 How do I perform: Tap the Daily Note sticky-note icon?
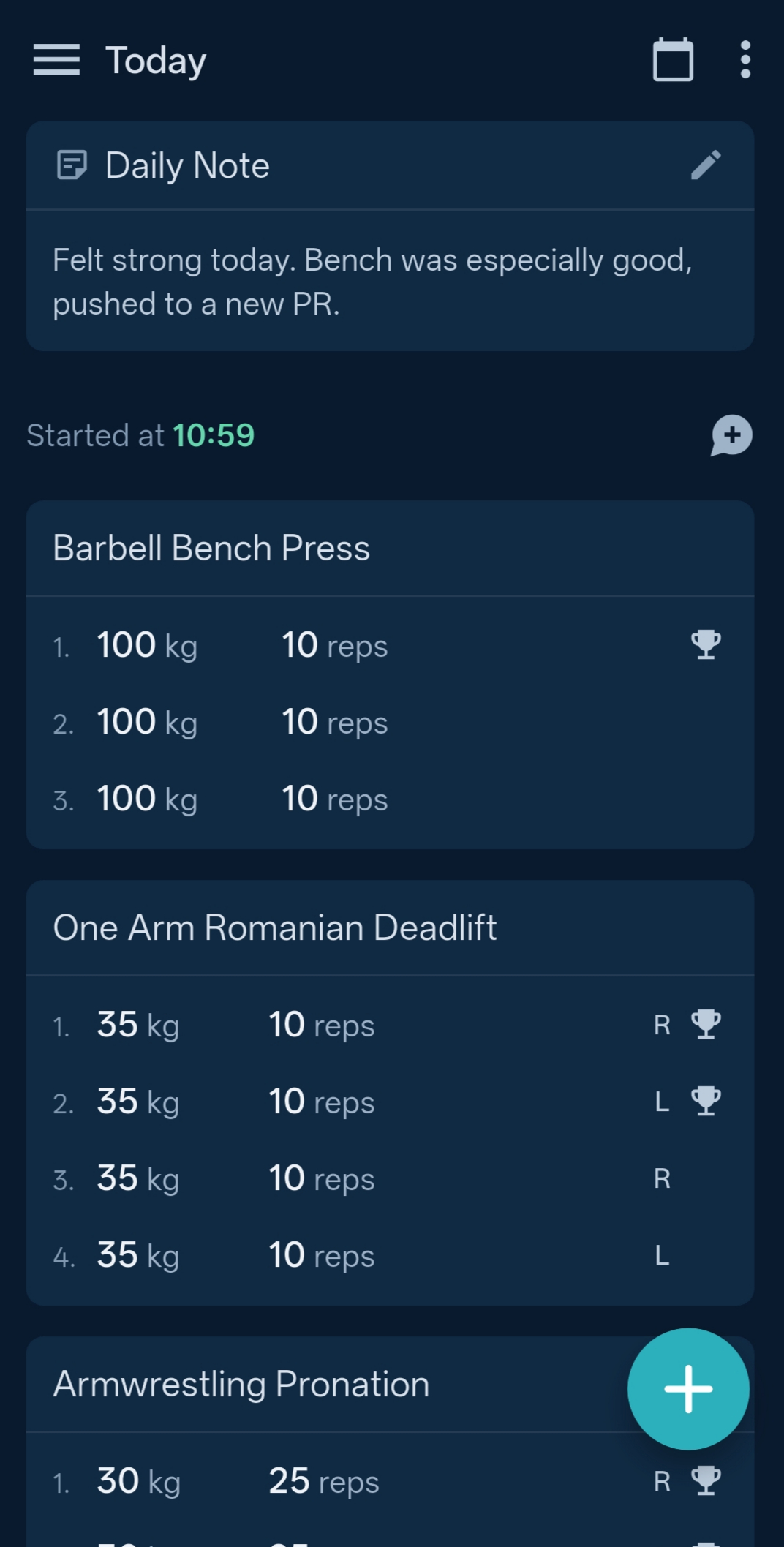[x=72, y=165]
